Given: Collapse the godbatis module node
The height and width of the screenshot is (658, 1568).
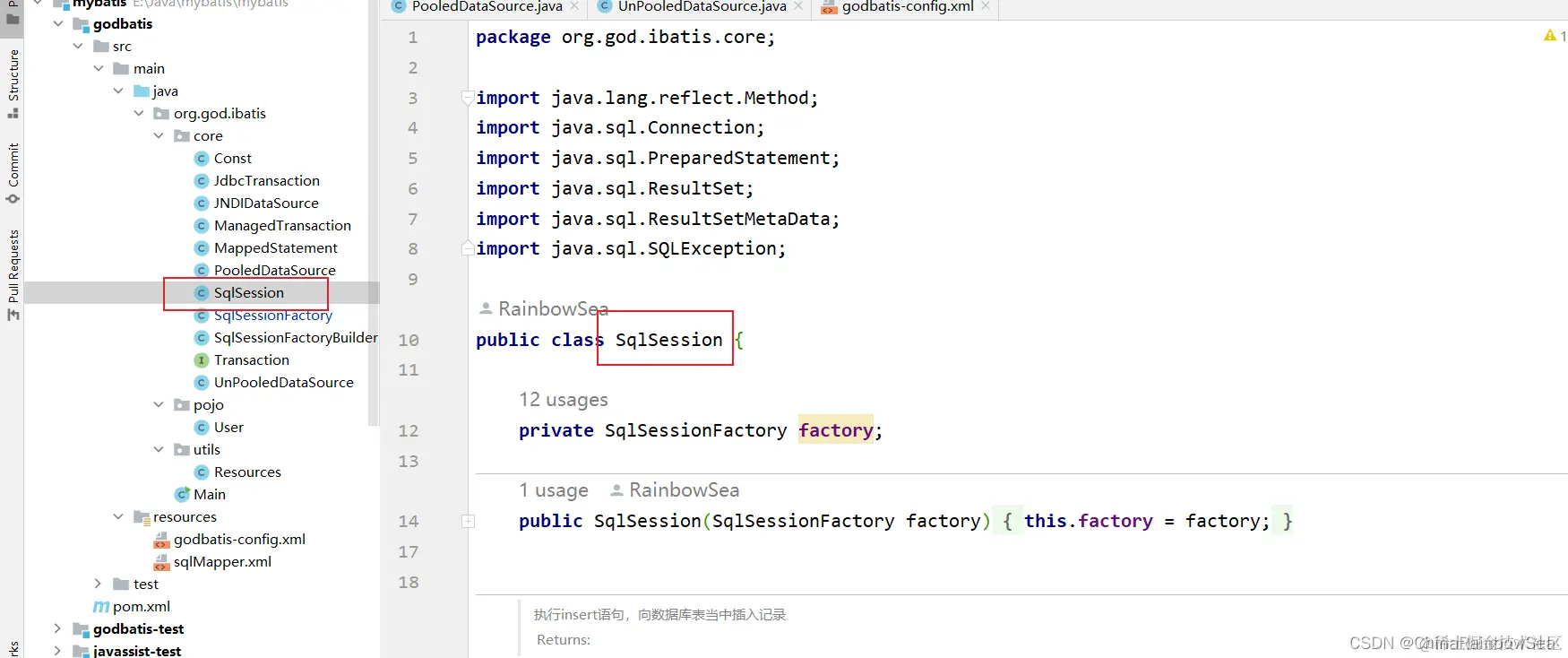Looking at the screenshot, I should coord(58,23).
